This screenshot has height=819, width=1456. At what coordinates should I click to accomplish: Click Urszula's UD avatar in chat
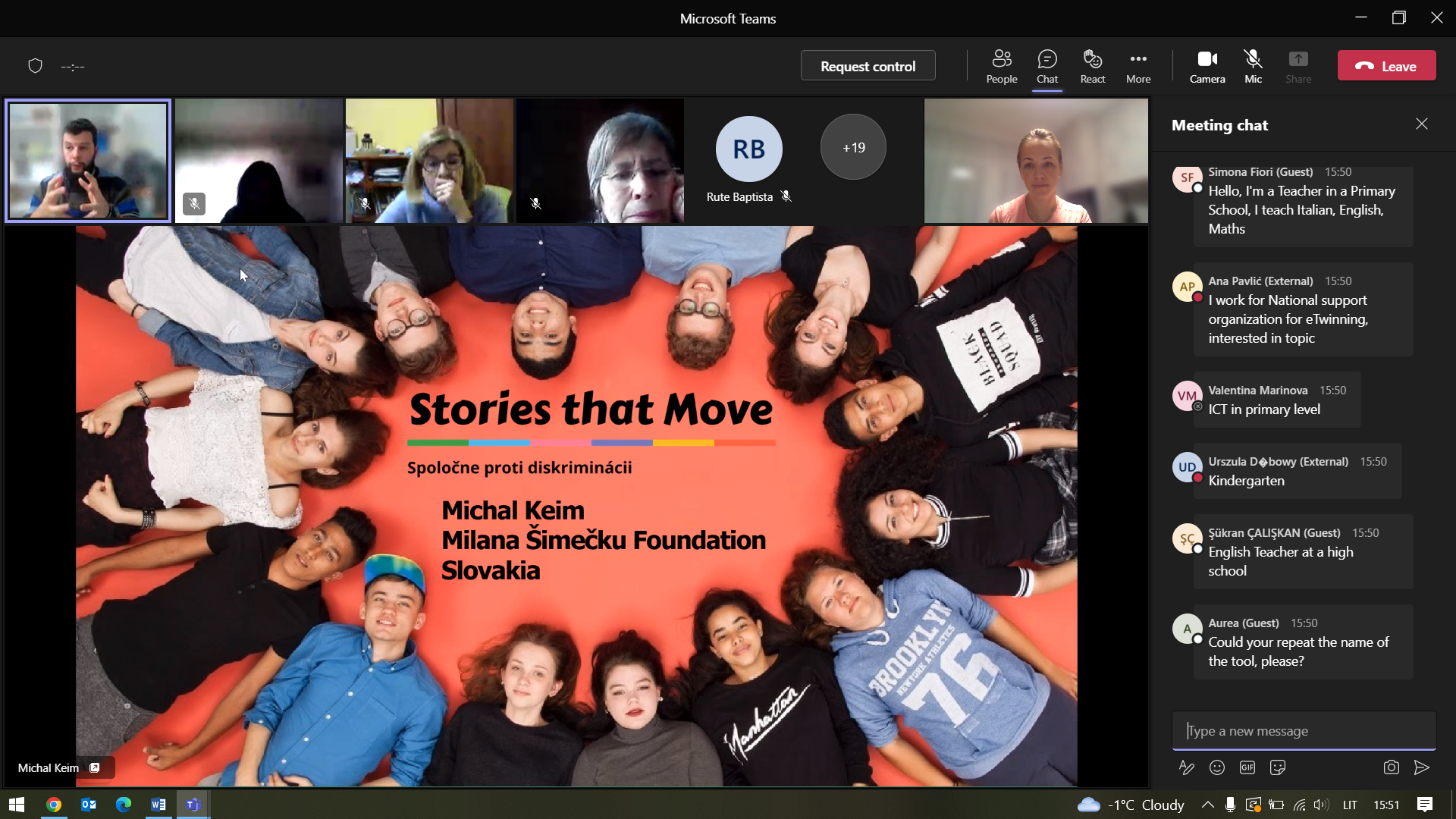(1187, 467)
